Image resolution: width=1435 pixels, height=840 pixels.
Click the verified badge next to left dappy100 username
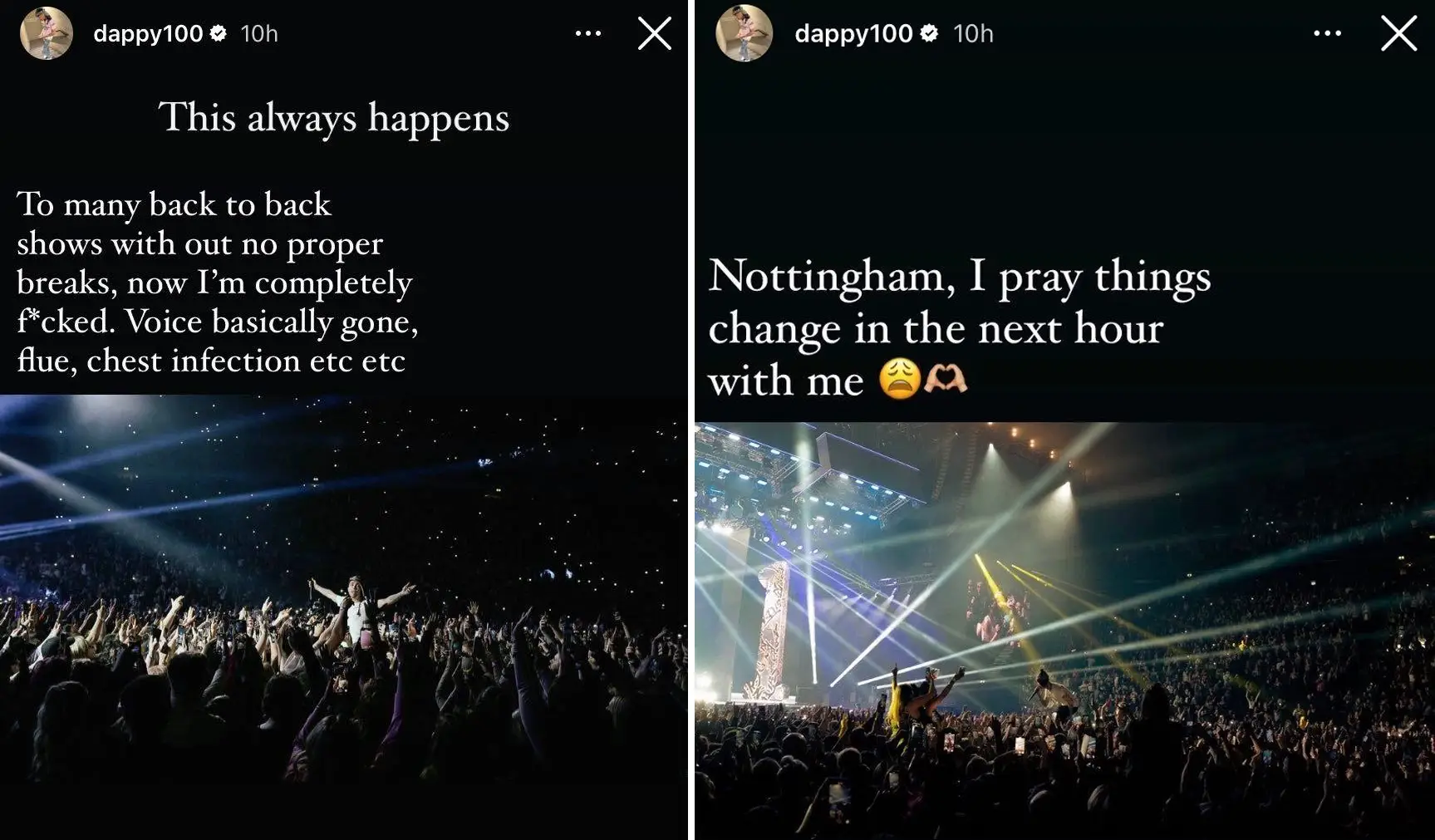pos(218,33)
